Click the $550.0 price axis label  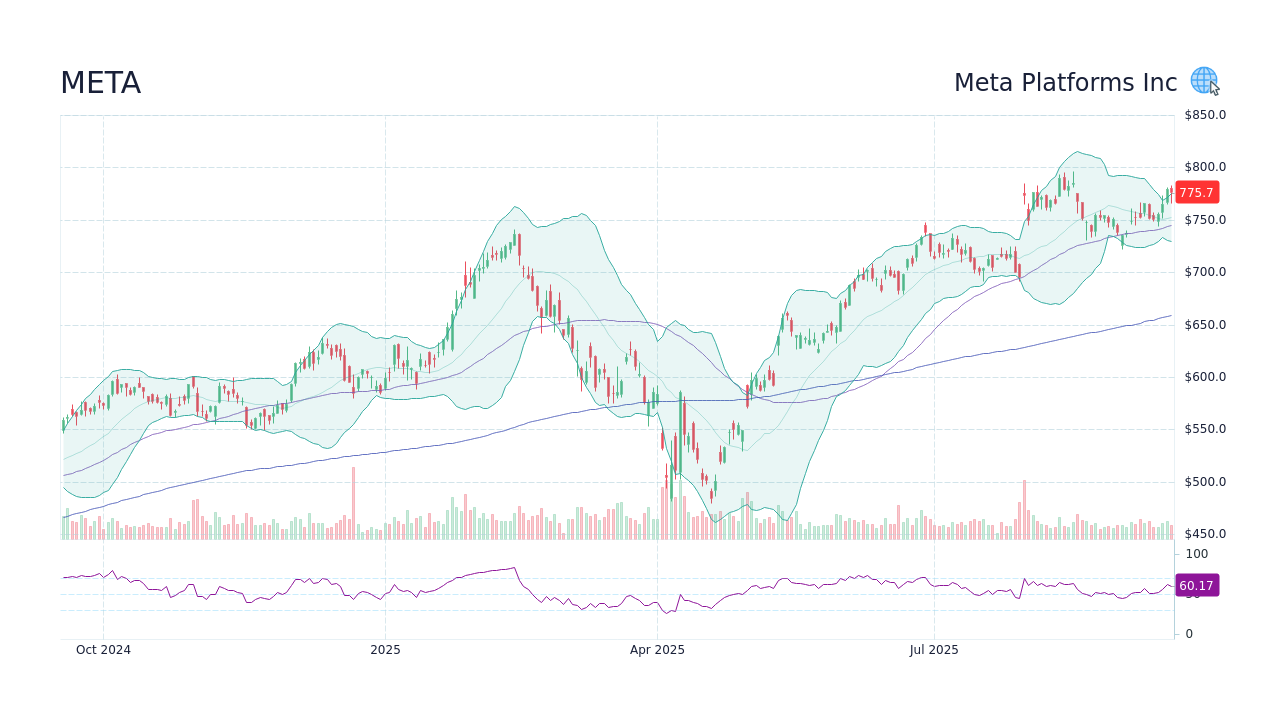click(x=1205, y=429)
